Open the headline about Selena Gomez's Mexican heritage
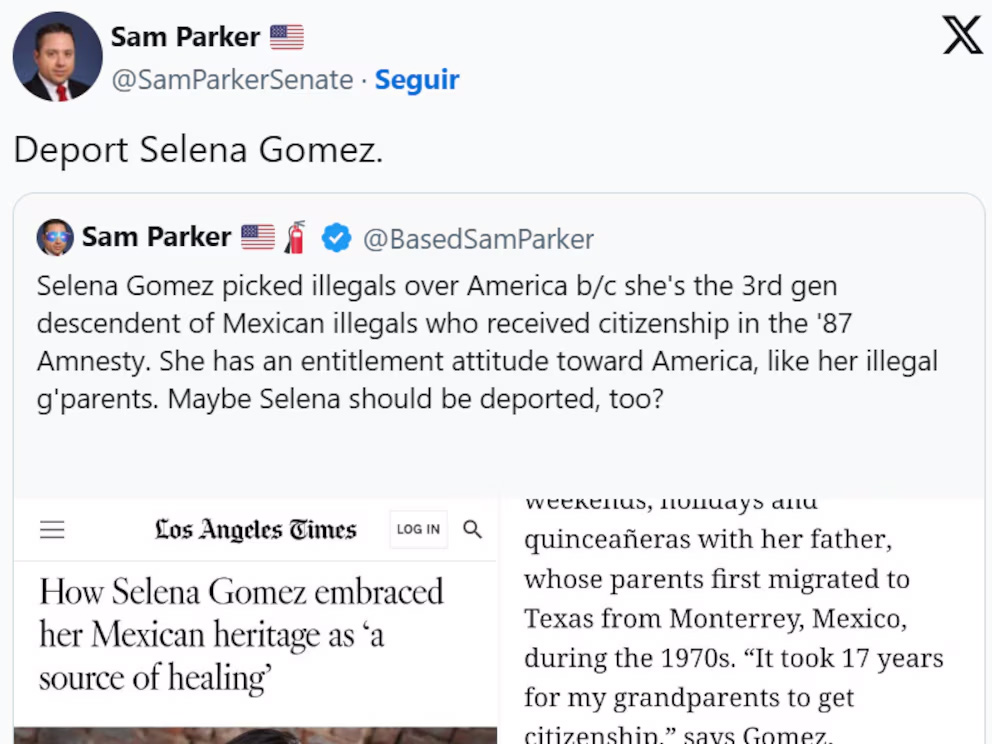 (240, 634)
